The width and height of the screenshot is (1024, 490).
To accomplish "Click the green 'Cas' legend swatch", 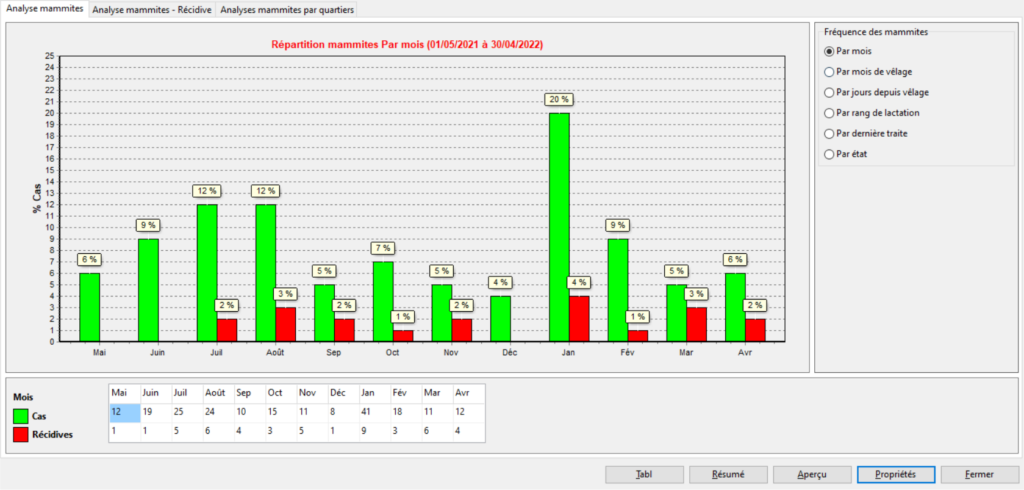I will click(22, 415).
